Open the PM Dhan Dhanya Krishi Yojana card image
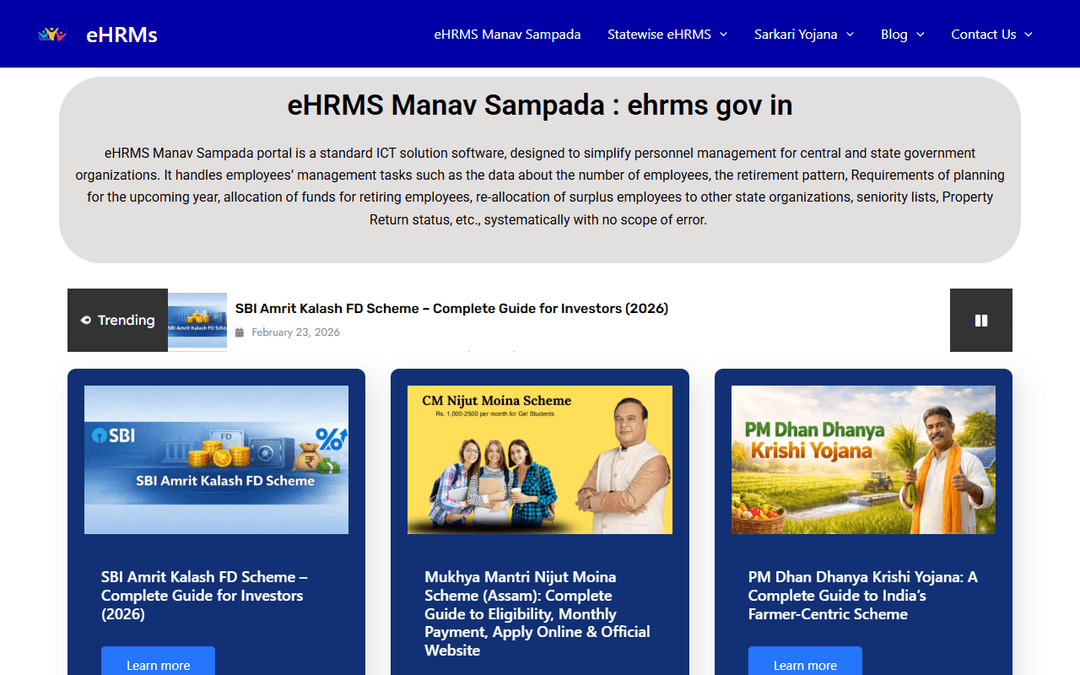Viewport: 1080px width, 675px height. [863, 459]
